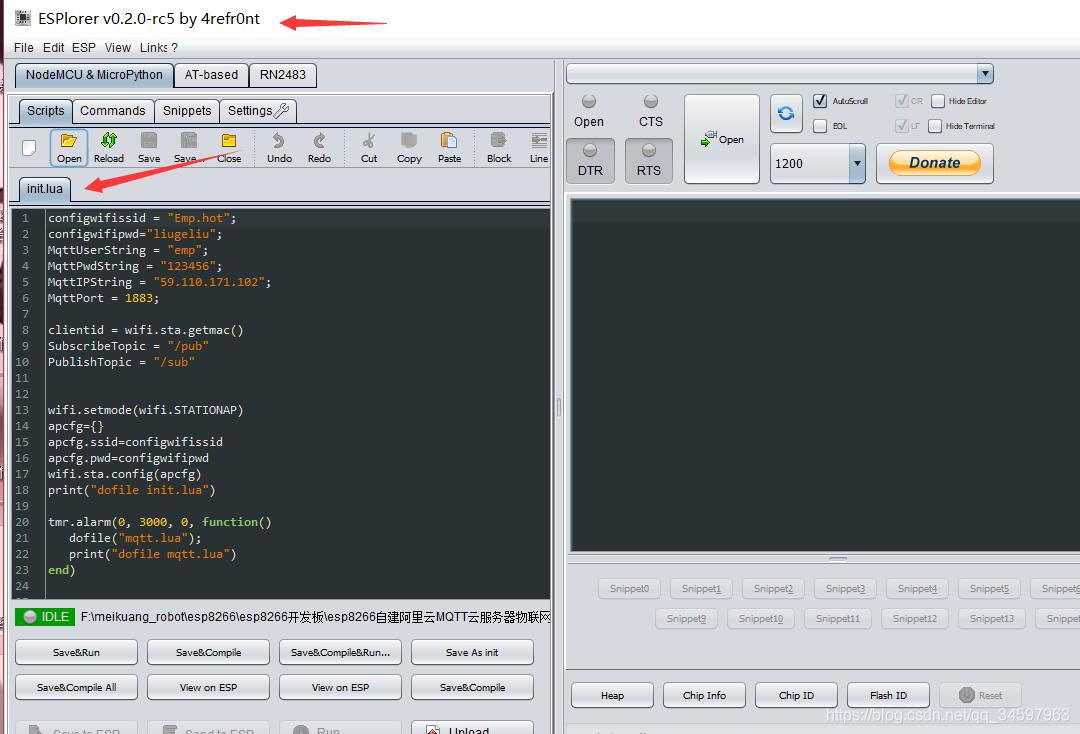The width and height of the screenshot is (1080, 734).
Task: Switch to the AT-based tab
Action: (211, 75)
